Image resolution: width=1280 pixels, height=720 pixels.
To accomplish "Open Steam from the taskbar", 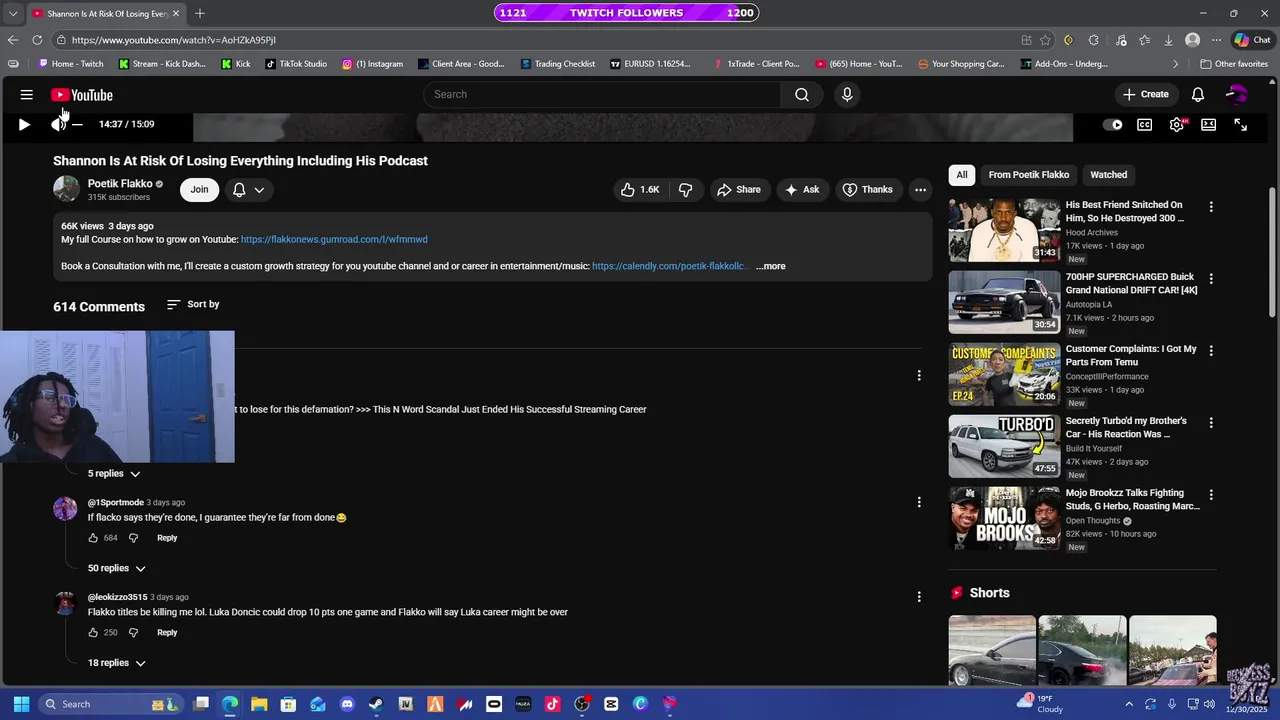I will [x=376, y=704].
